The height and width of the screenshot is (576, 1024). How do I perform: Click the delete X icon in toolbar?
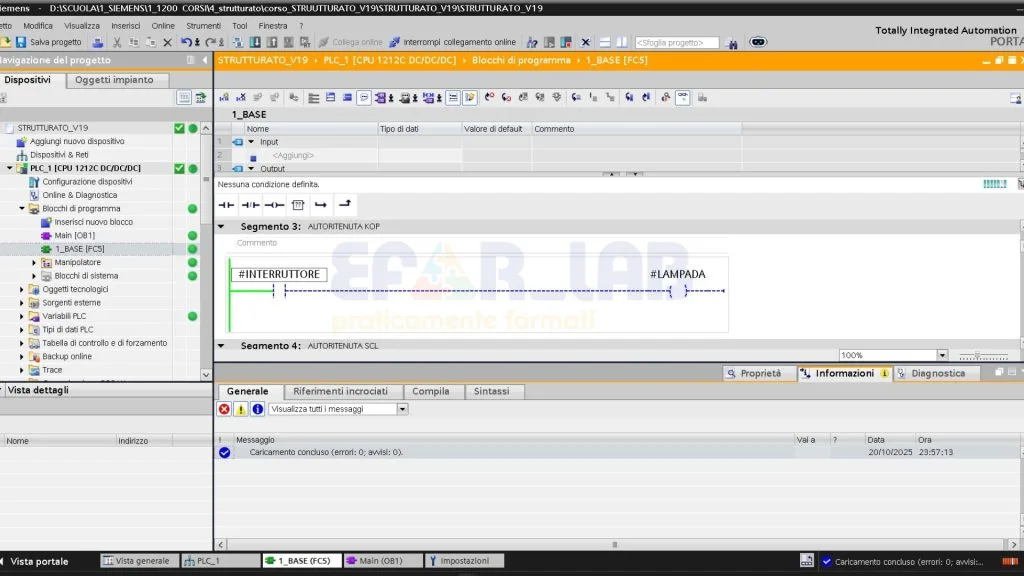pyautogui.click(x=167, y=42)
